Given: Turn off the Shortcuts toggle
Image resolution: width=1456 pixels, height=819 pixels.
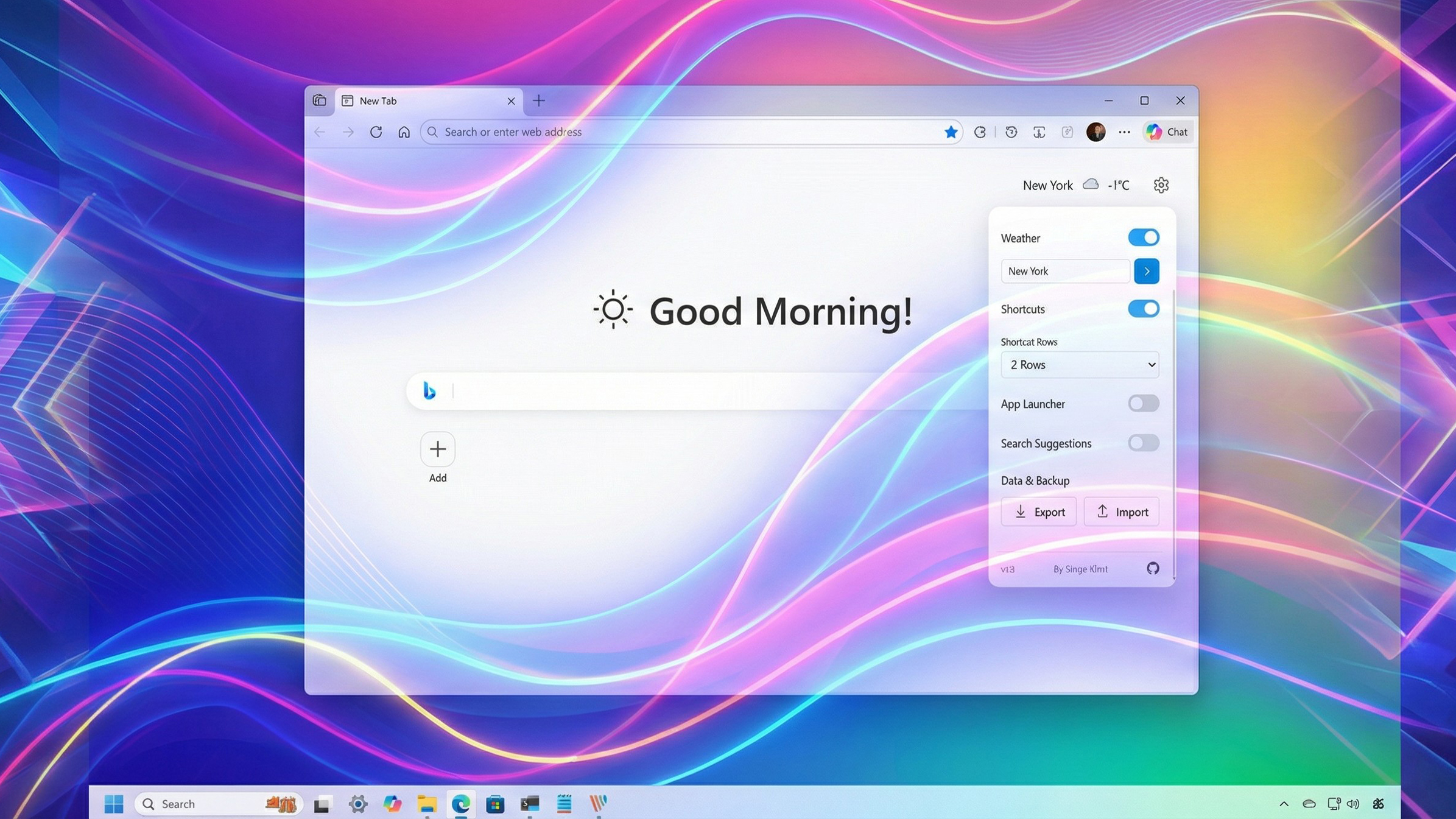Looking at the screenshot, I should tap(1144, 309).
